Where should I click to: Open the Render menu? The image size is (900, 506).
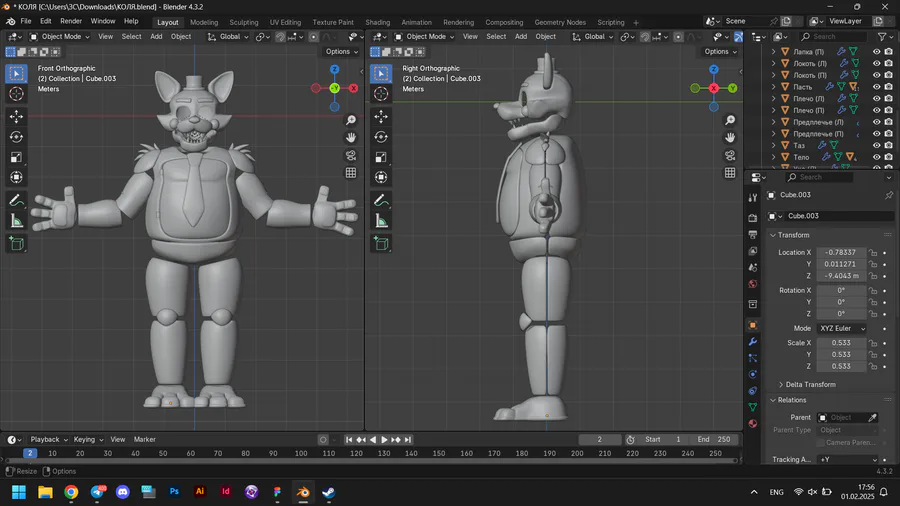click(71, 21)
